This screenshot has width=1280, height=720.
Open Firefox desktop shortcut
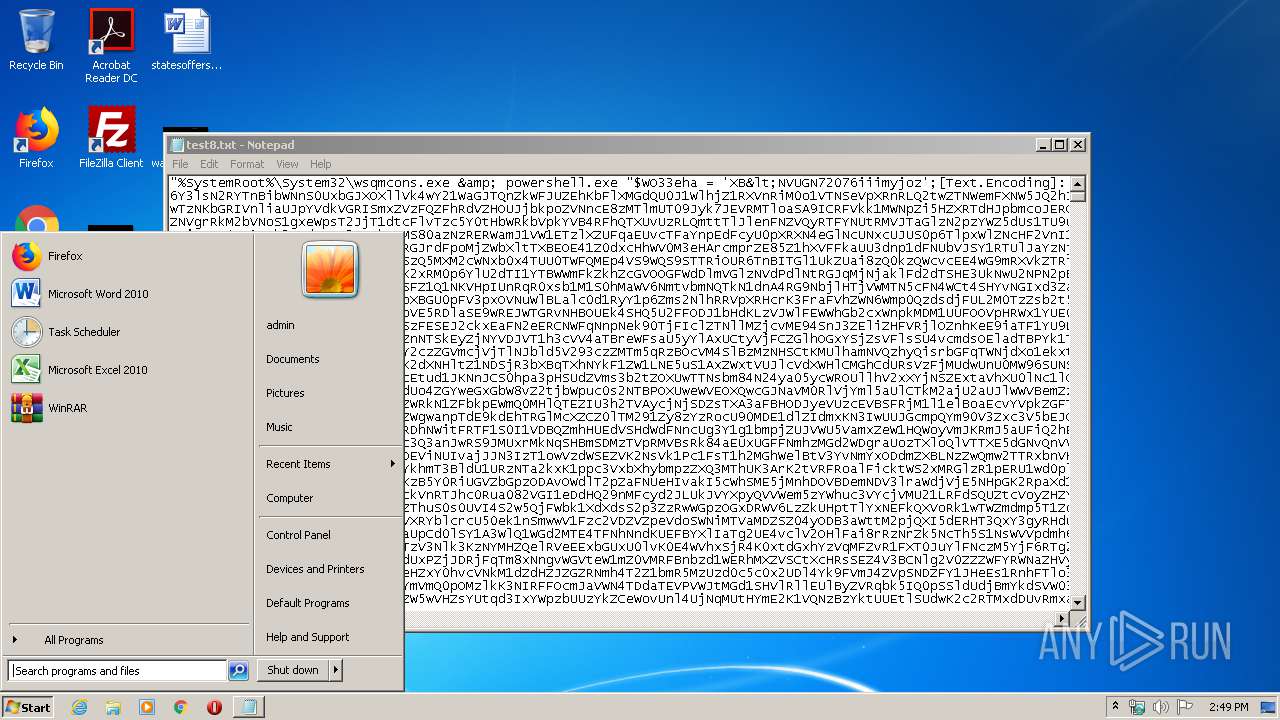click(x=36, y=138)
